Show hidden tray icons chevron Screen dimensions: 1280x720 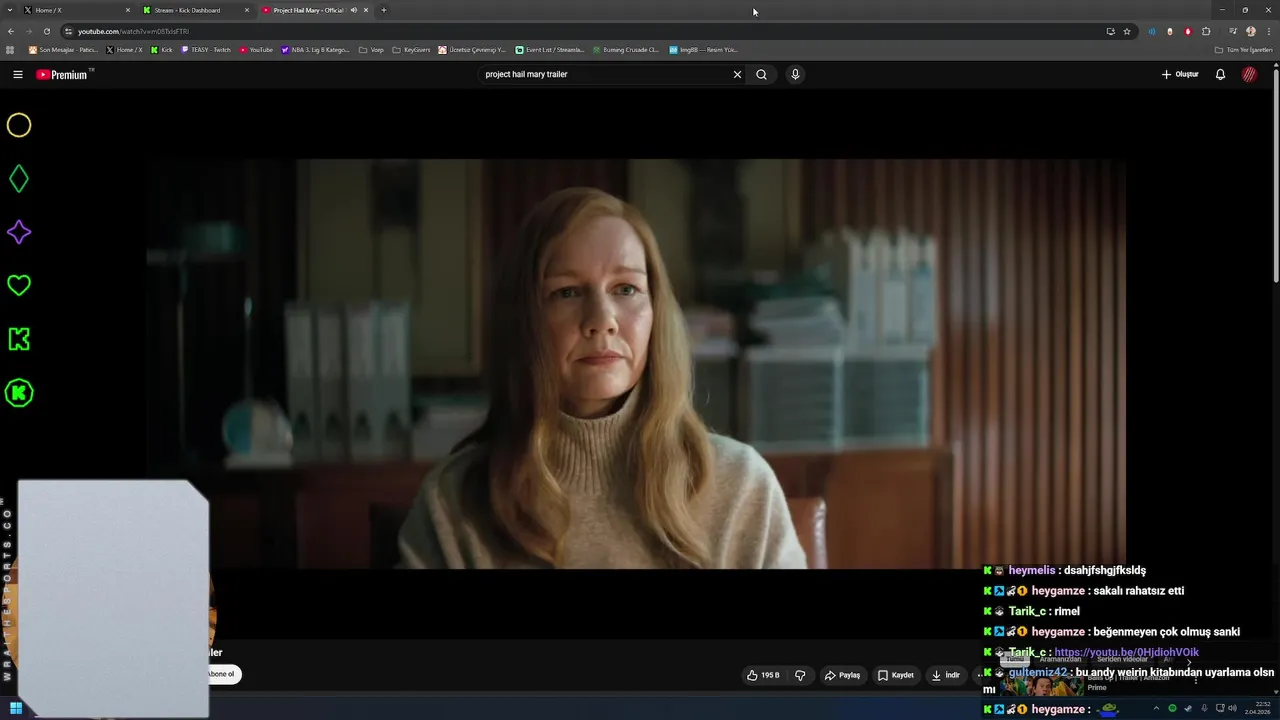point(1156,708)
